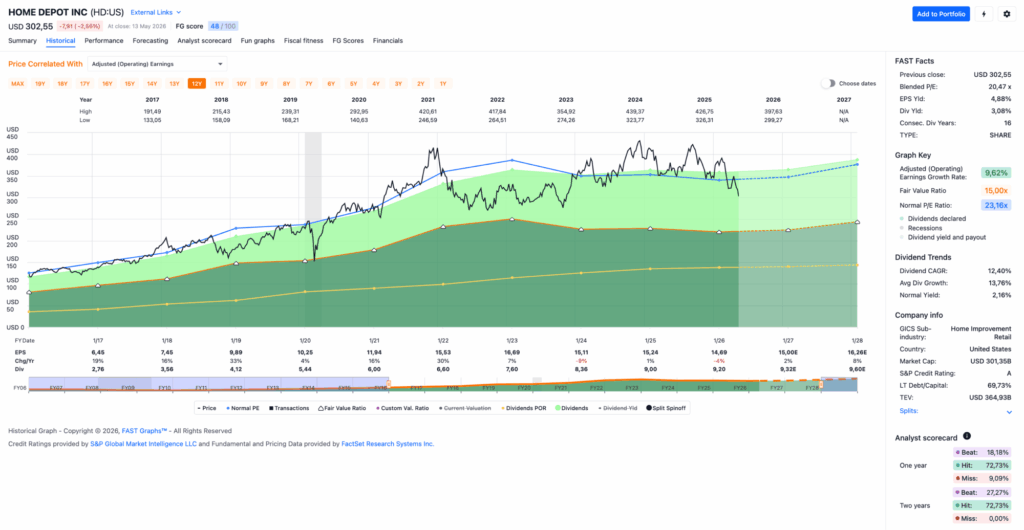Click the 2021 EPS value 11,94
This screenshot has width=1024, height=530.
(374, 352)
